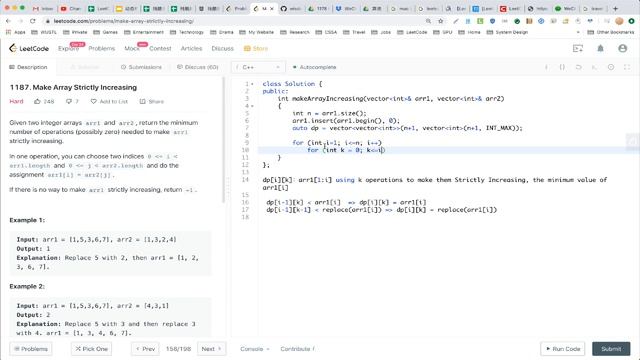
Task: Go to Problems in navigation
Action: 102,48
